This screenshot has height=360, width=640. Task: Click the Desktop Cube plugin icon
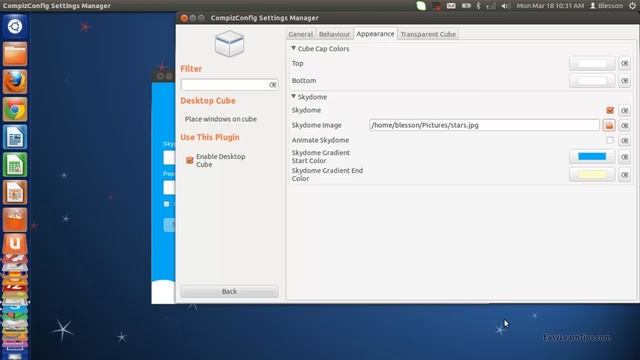229,43
